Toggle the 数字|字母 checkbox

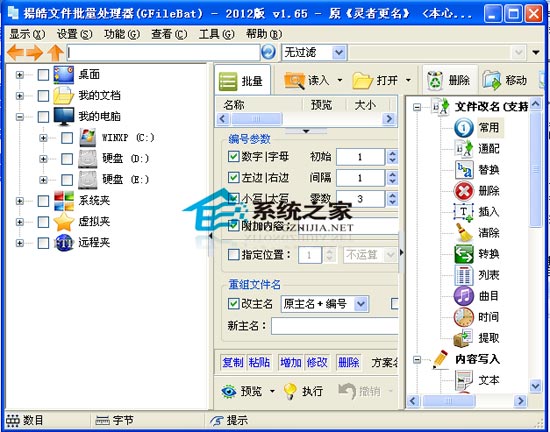(x=233, y=156)
